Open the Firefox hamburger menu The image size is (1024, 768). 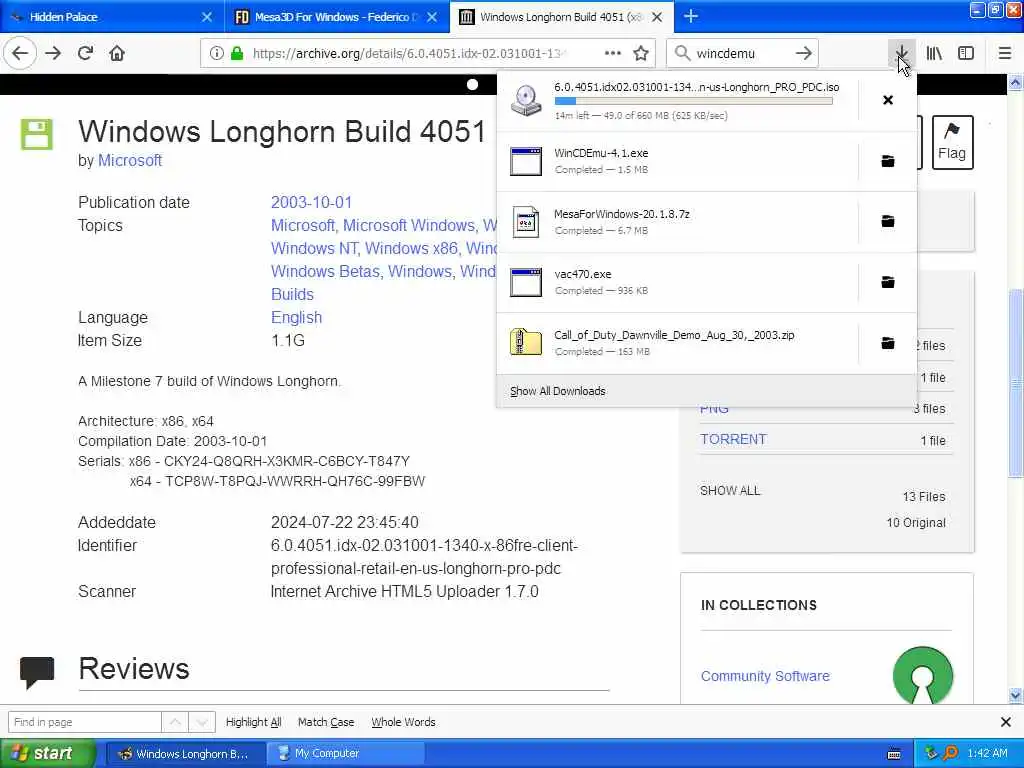pos(1004,53)
